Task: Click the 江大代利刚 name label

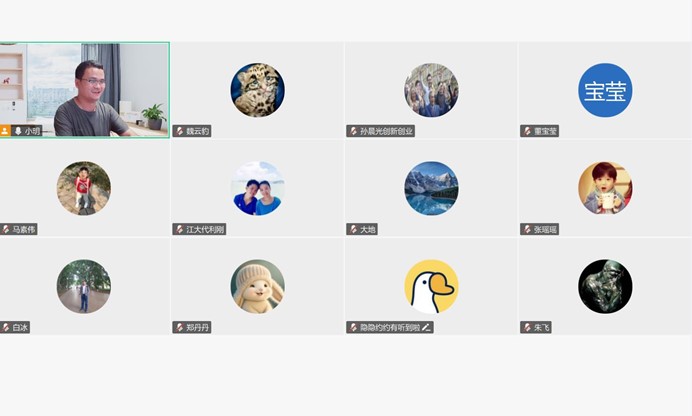Action: pos(205,229)
